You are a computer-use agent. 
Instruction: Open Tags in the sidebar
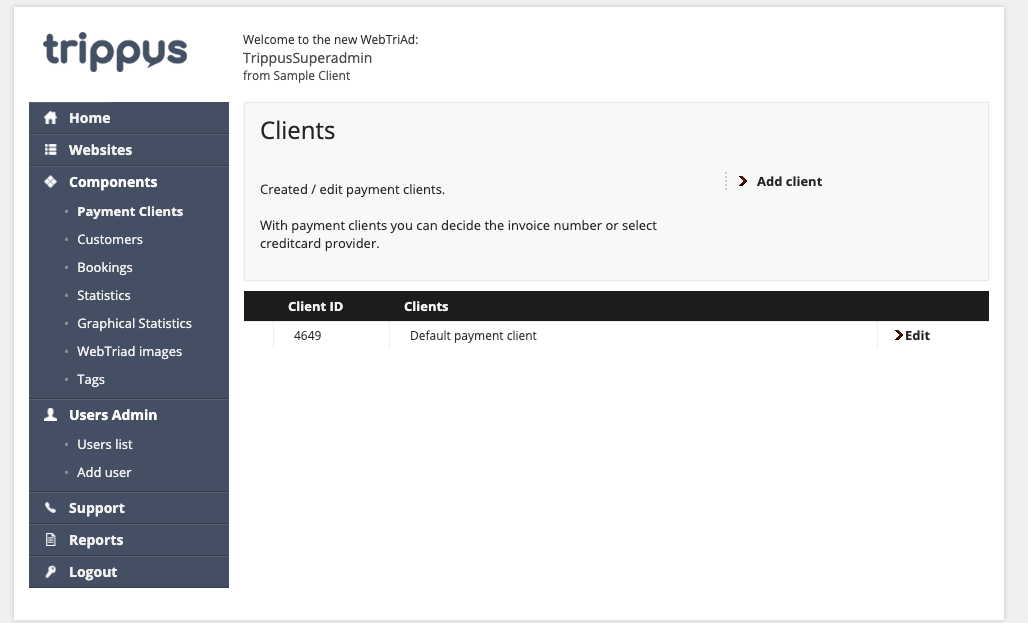pos(90,380)
